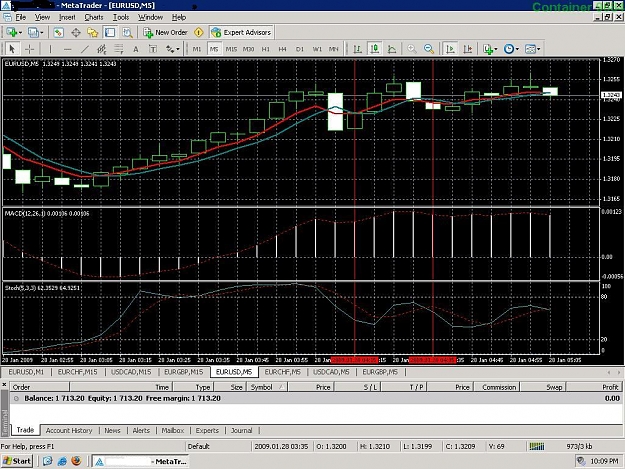Select the vertical line drawing tool
Screen dimensions: 625x469
pos(50,49)
